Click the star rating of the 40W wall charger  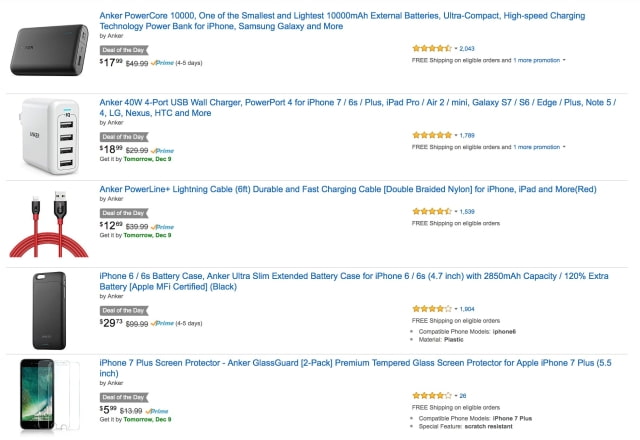pos(431,134)
